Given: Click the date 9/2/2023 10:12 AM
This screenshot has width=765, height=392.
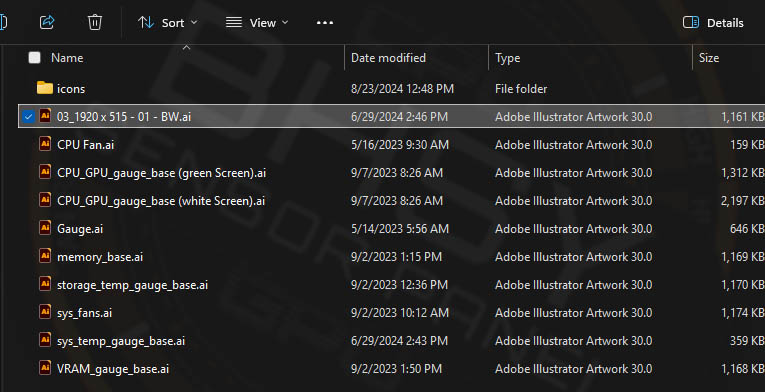Looking at the screenshot, I should [400, 313].
